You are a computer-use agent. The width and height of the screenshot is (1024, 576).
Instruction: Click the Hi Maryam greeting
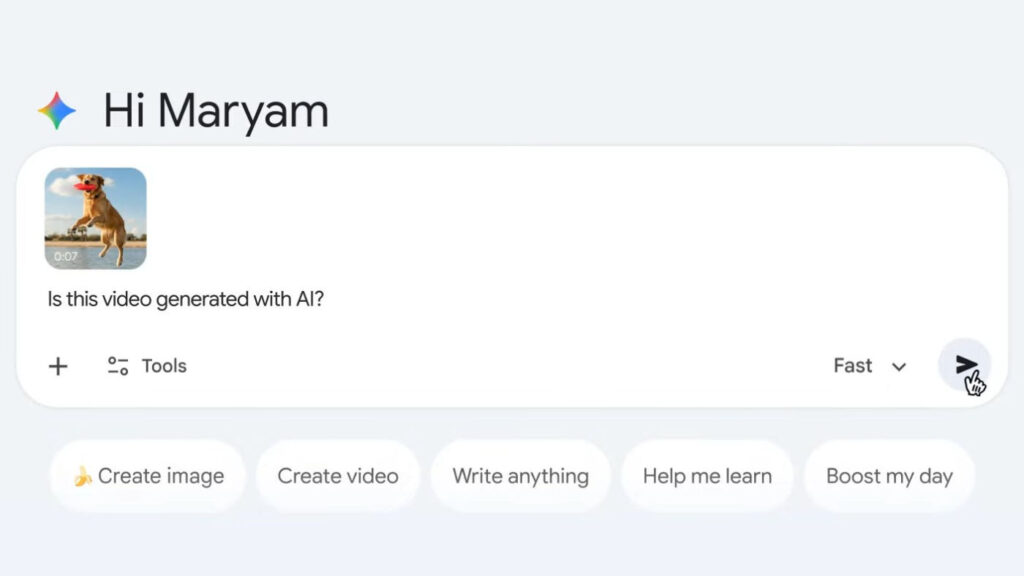[x=216, y=111]
